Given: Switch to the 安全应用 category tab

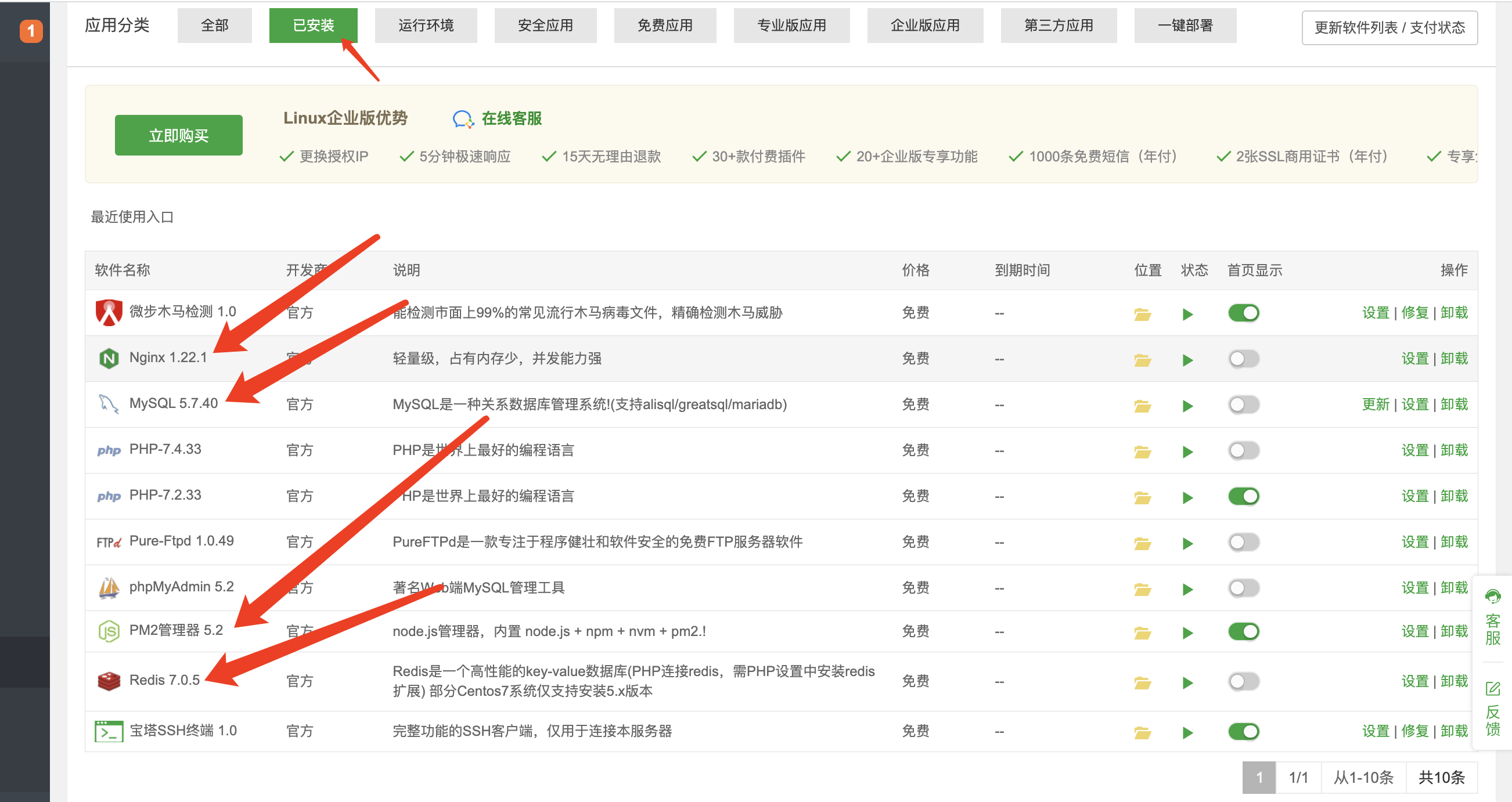Looking at the screenshot, I should tap(545, 25).
